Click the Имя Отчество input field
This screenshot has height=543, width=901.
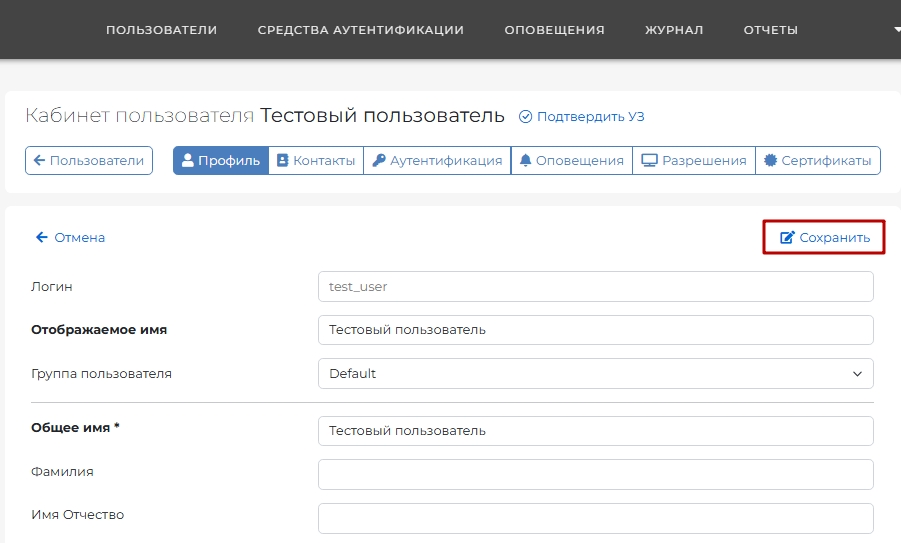click(595, 518)
